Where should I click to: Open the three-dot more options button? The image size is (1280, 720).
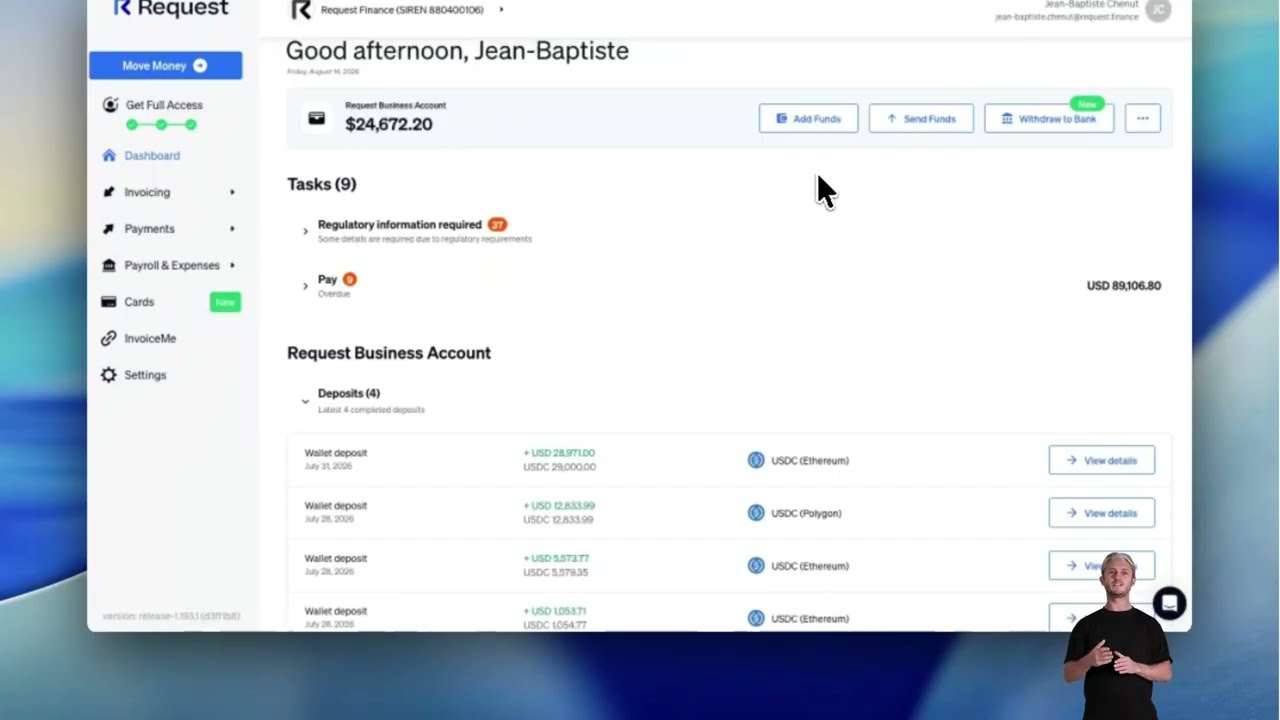[x=1143, y=118]
